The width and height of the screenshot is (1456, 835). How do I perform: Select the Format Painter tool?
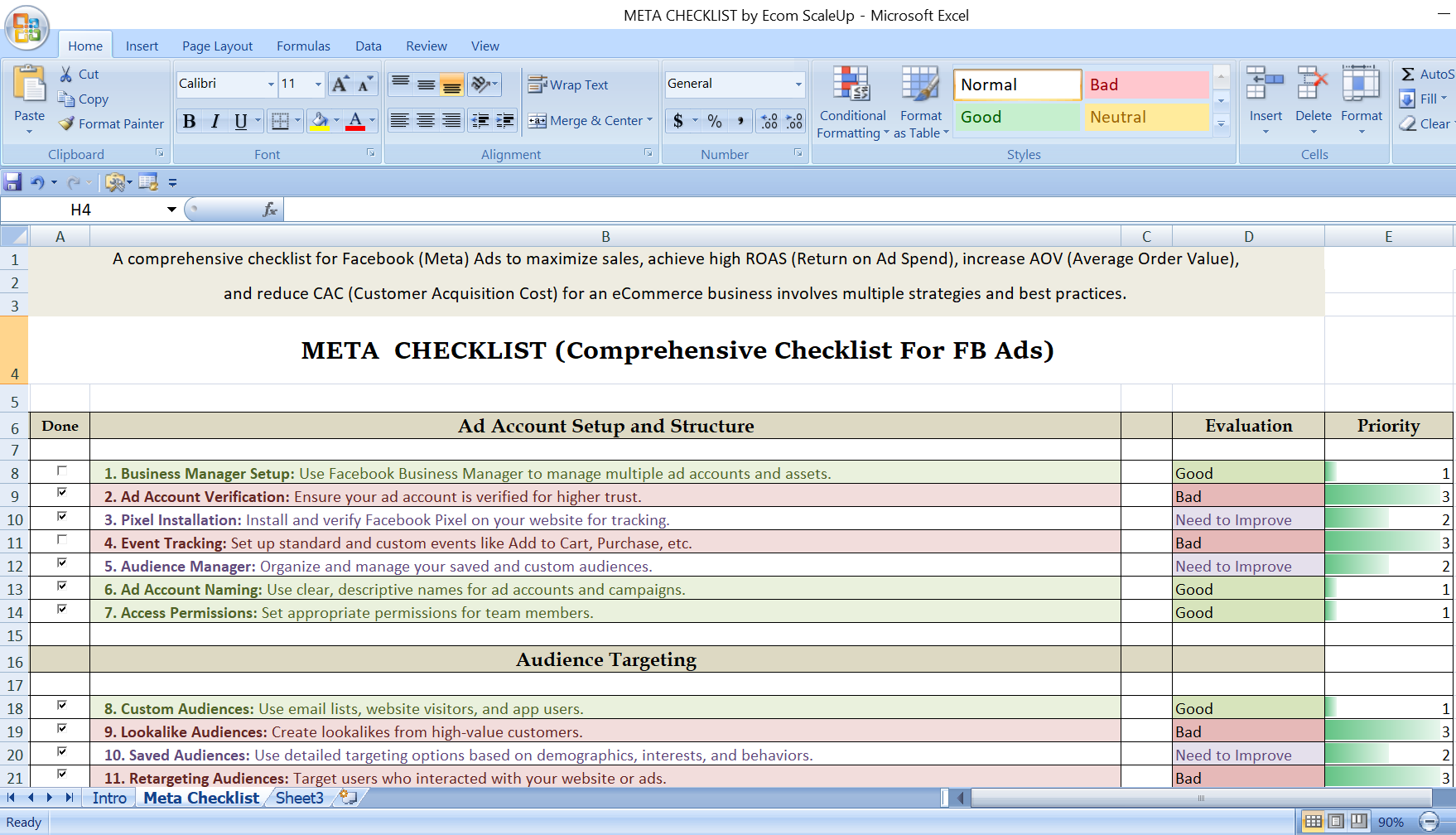[111, 123]
